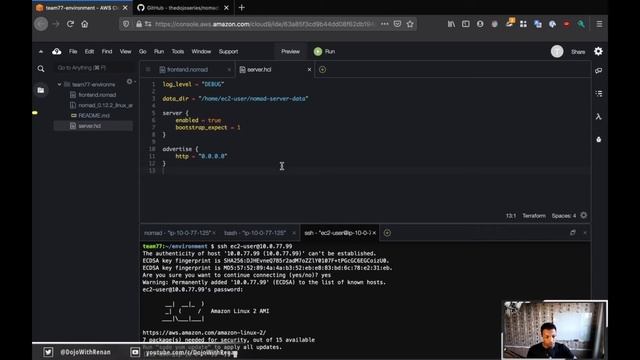Switch to GitHub browser tab
The height and width of the screenshot is (360, 640).
click(182, 8)
